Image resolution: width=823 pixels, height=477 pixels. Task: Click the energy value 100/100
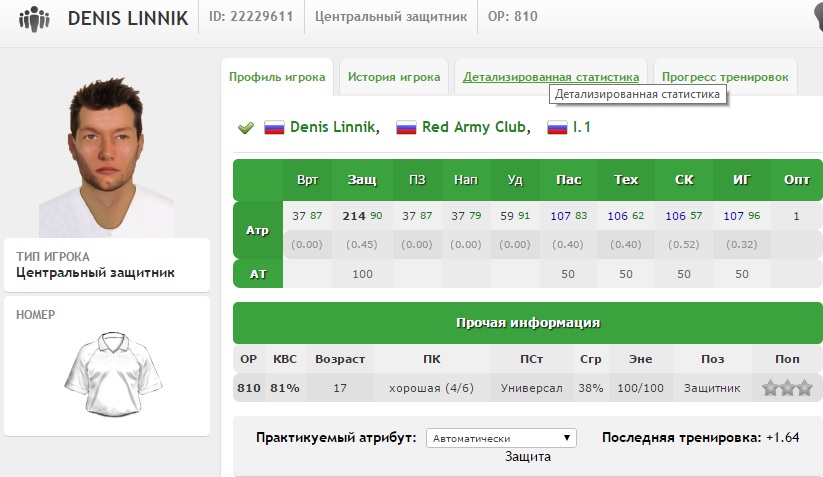[640, 388]
